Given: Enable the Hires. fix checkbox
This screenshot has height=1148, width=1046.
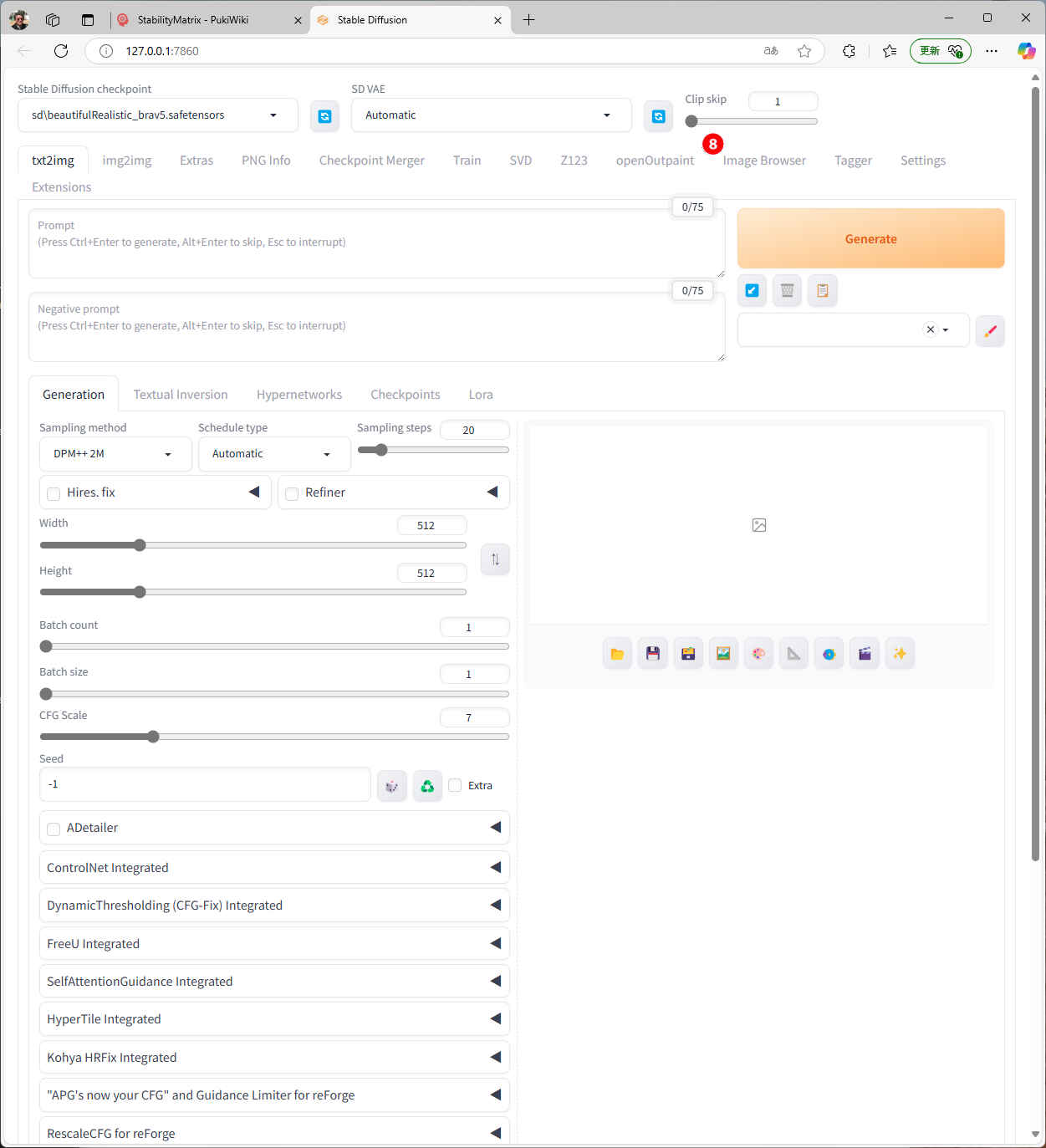Looking at the screenshot, I should (54, 493).
